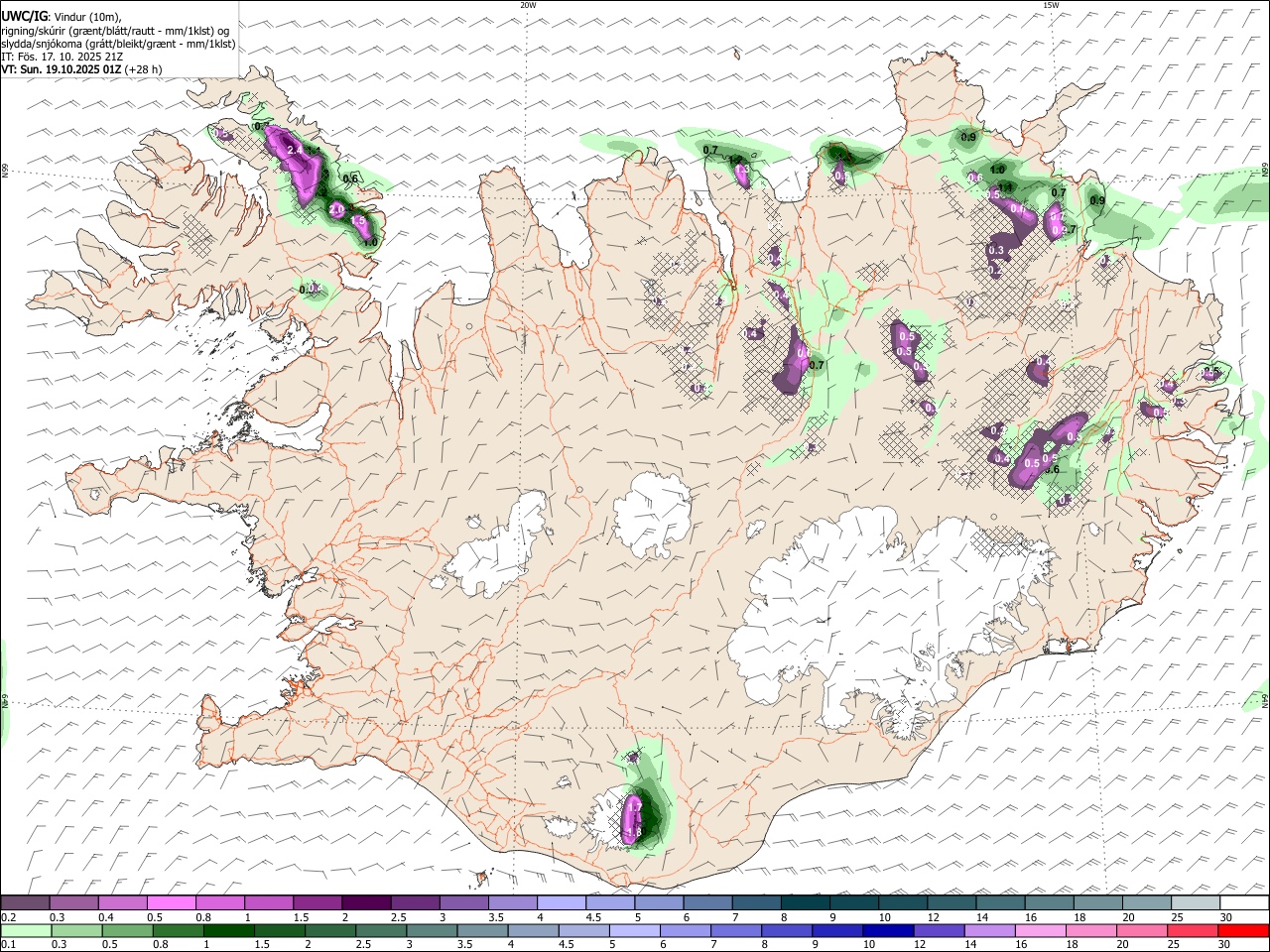This screenshot has width=1270, height=952.
Task: Click the bright pink 0.5 snow legend swatch
Action: pos(172,903)
